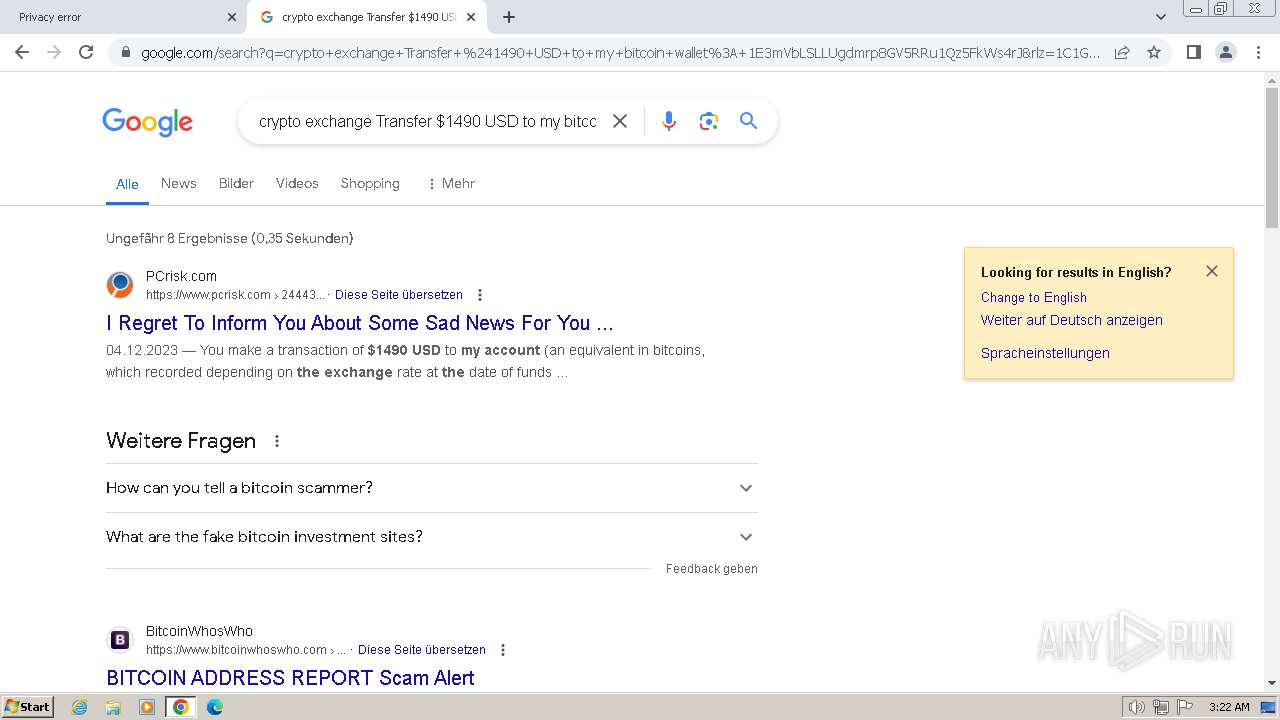
Task: Select Chrome in the taskbar
Action: click(x=180, y=707)
